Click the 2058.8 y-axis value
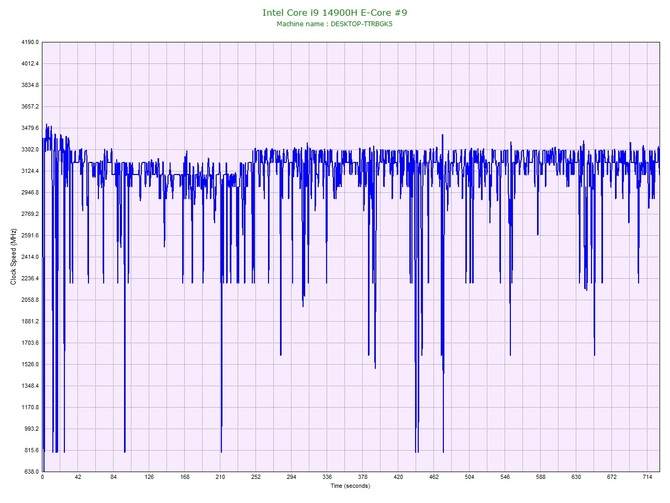Screen dimensions: 670x503 (30, 300)
